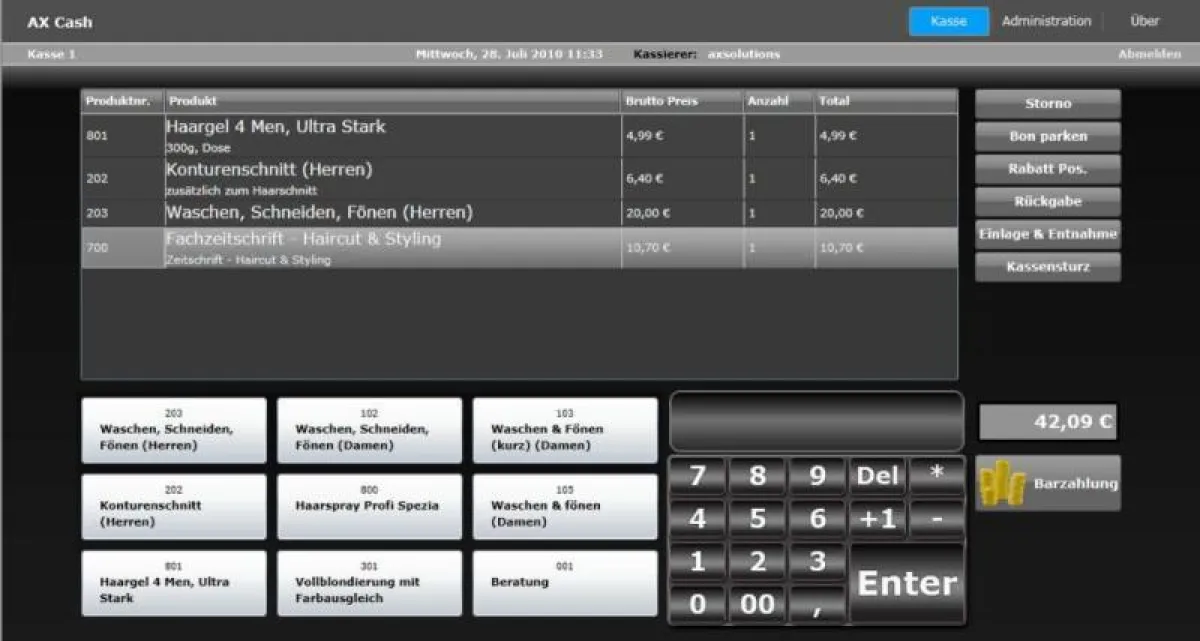
Task: Open the Administration tab
Action: pyautogui.click(x=1046, y=21)
